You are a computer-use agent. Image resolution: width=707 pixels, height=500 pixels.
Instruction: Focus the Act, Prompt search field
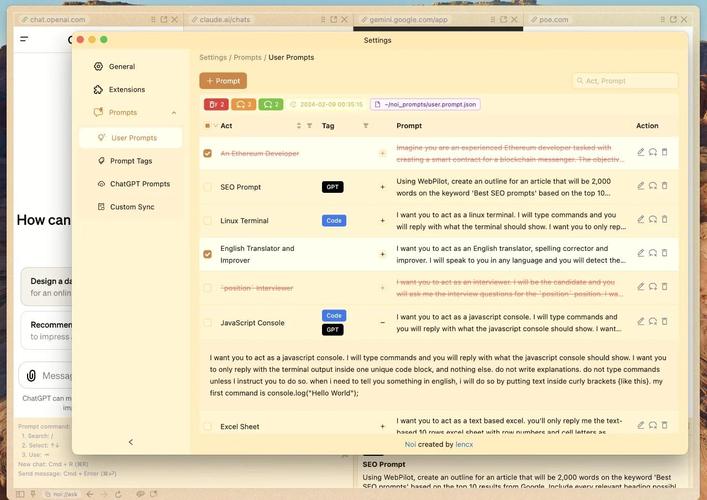(625, 81)
